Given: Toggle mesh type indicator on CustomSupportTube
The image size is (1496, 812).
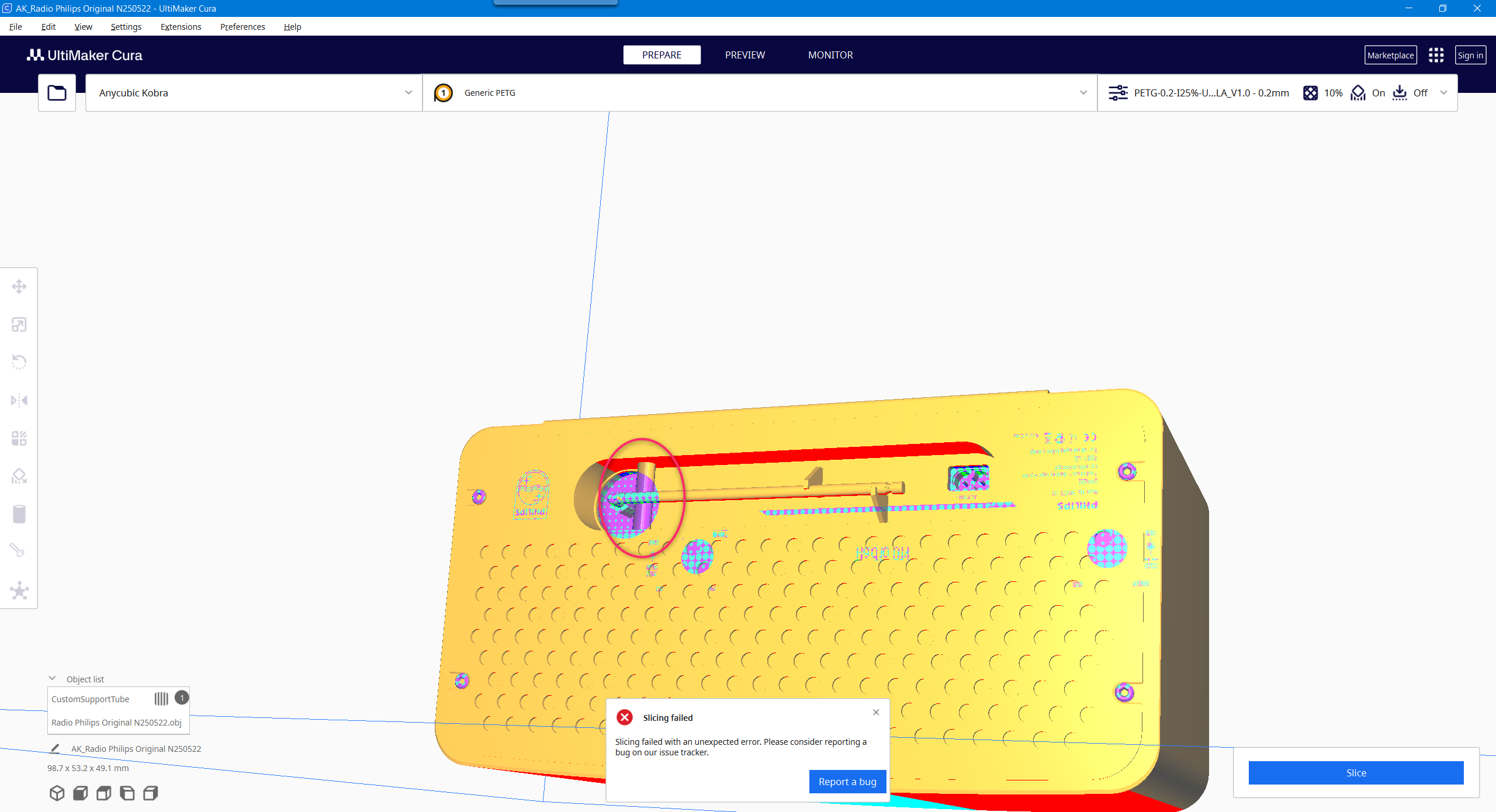Looking at the screenshot, I should [x=161, y=699].
